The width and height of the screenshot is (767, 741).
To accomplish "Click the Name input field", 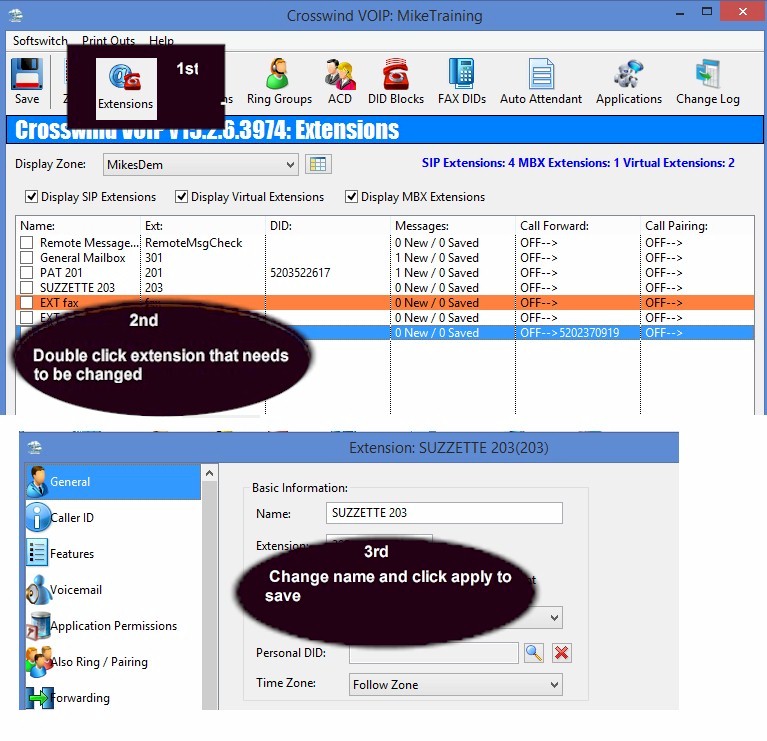I will tap(444, 513).
